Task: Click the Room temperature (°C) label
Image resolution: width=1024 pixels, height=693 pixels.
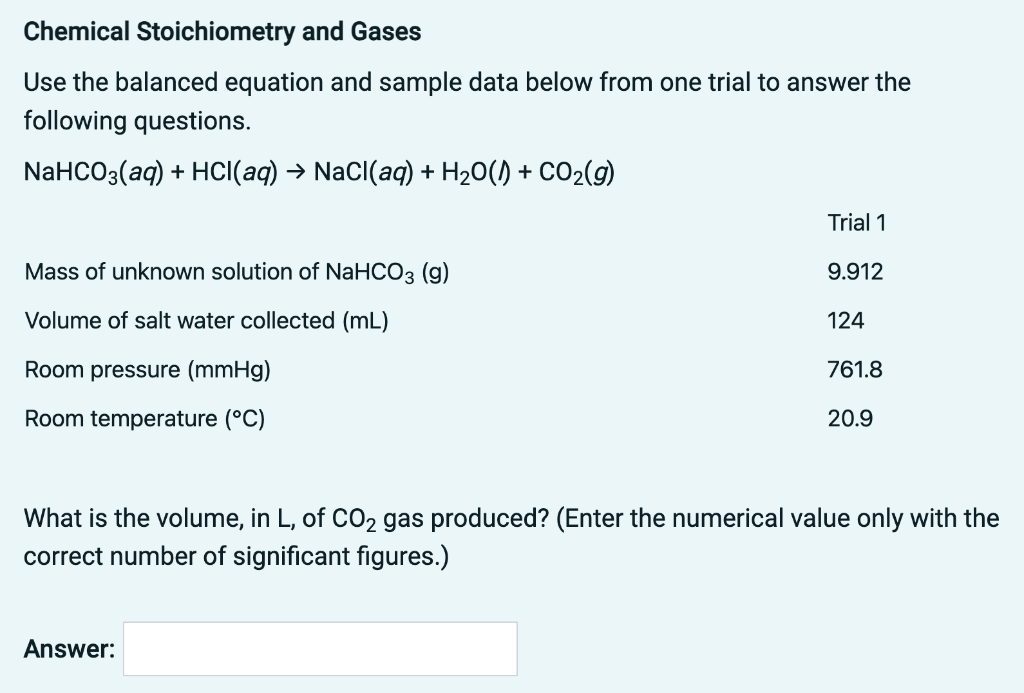Action: [x=145, y=418]
